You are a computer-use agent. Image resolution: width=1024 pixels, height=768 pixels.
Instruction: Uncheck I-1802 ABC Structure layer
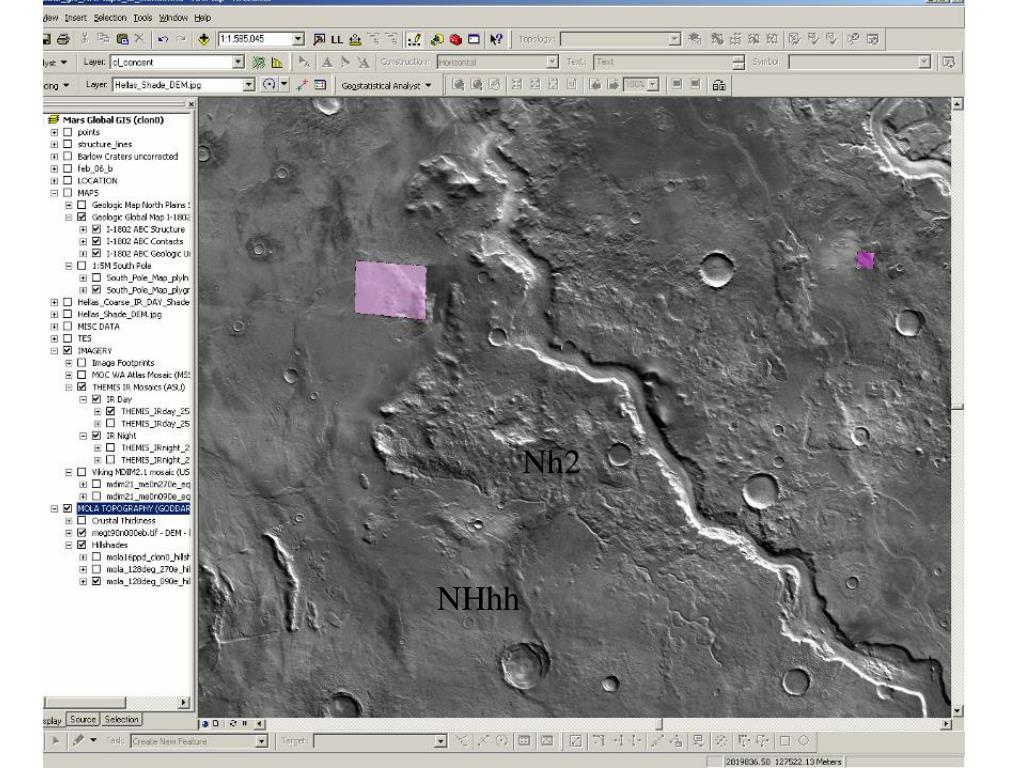coord(96,229)
